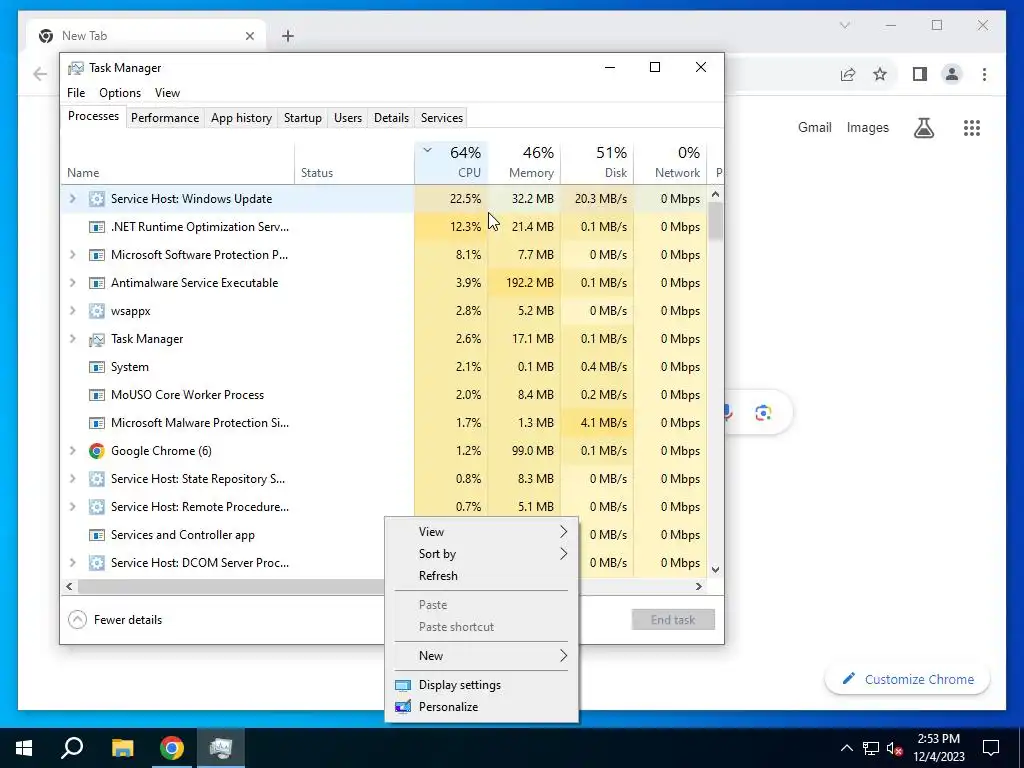
Task: Sort by the Disk column header
Action: point(597,163)
